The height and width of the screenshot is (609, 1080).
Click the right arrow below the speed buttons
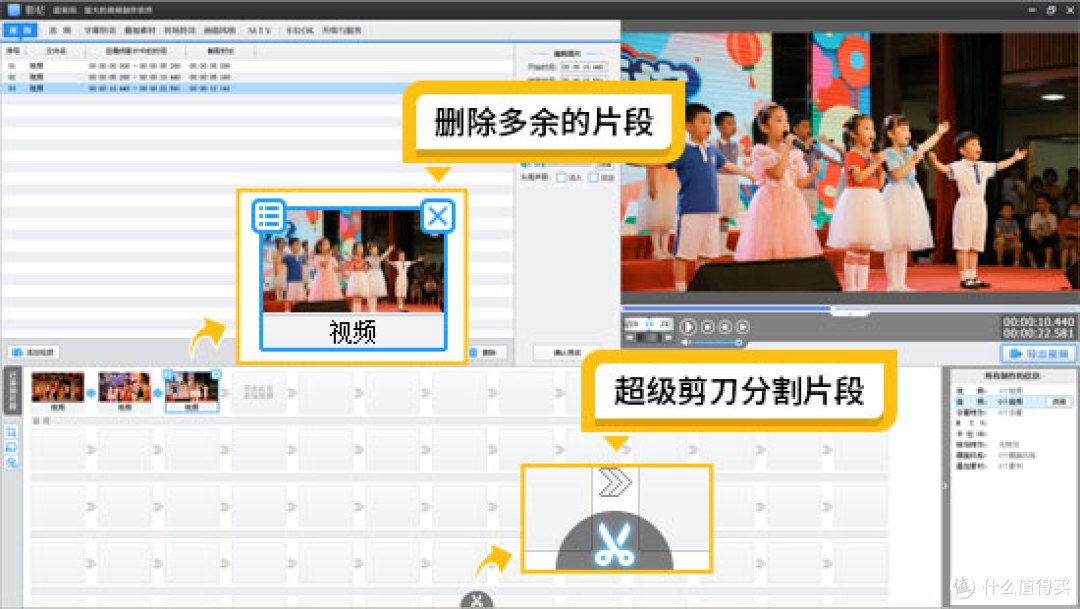(x=667, y=338)
